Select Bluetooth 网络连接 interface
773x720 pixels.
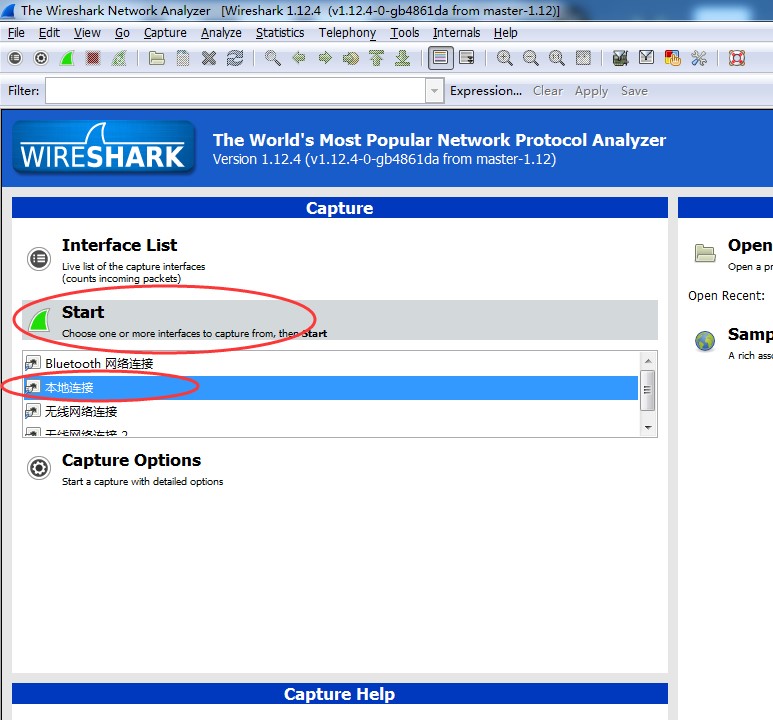330,364
